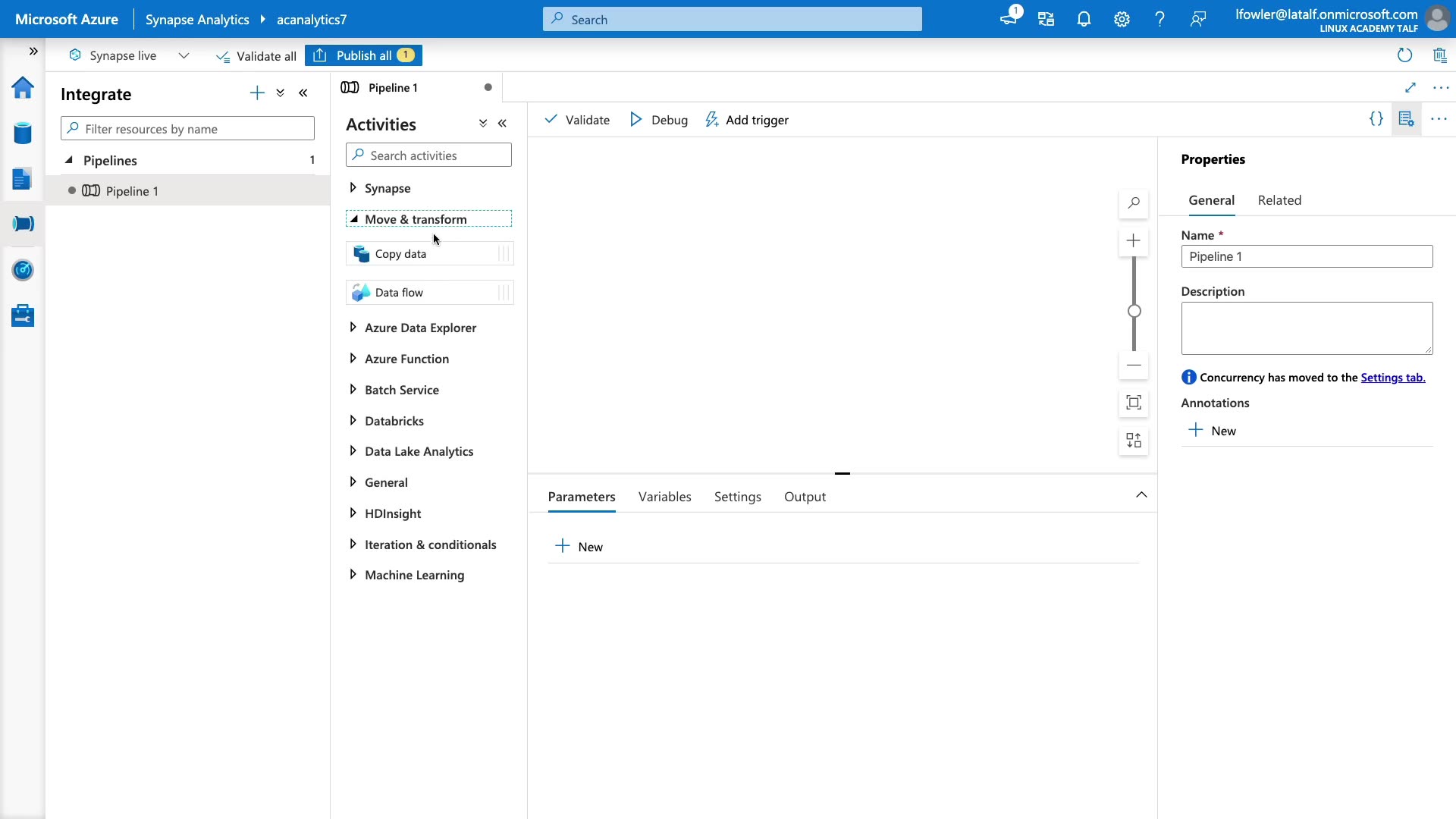The width and height of the screenshot is (1456, 819).
Task: Click the canvas fit-to-screen icon
Action: [1134, 403]
